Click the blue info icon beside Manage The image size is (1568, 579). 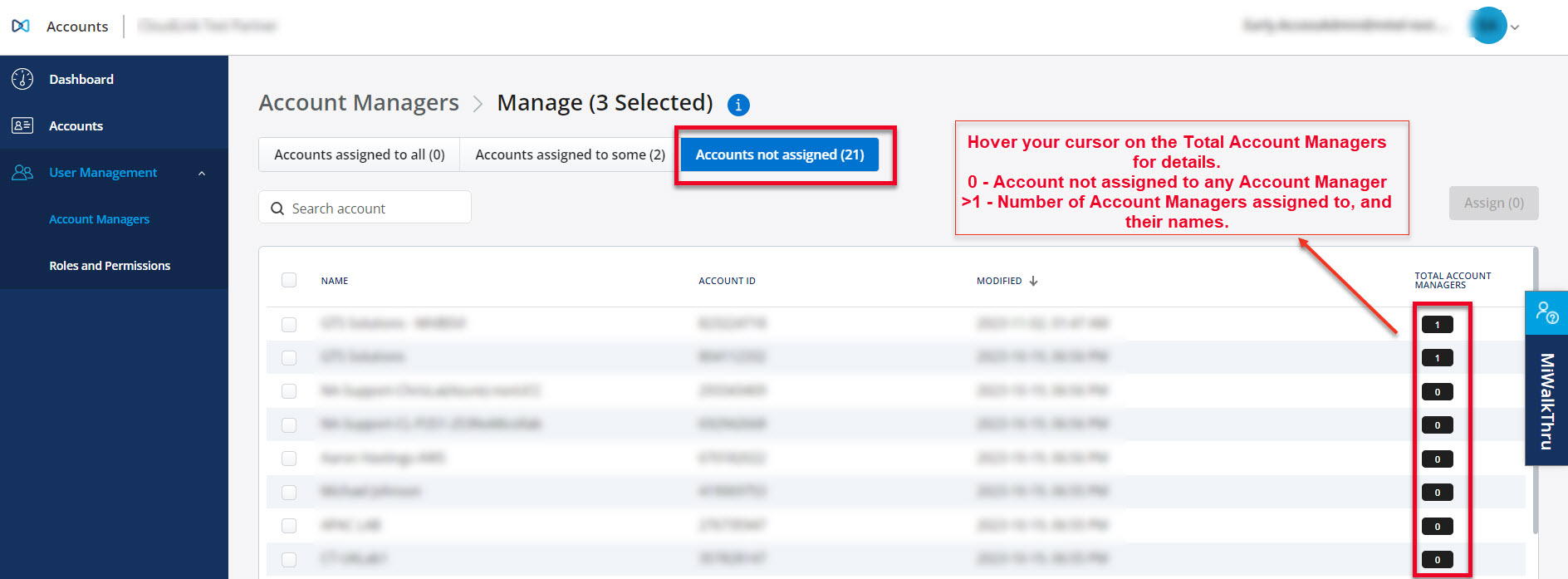coord(738,105)
